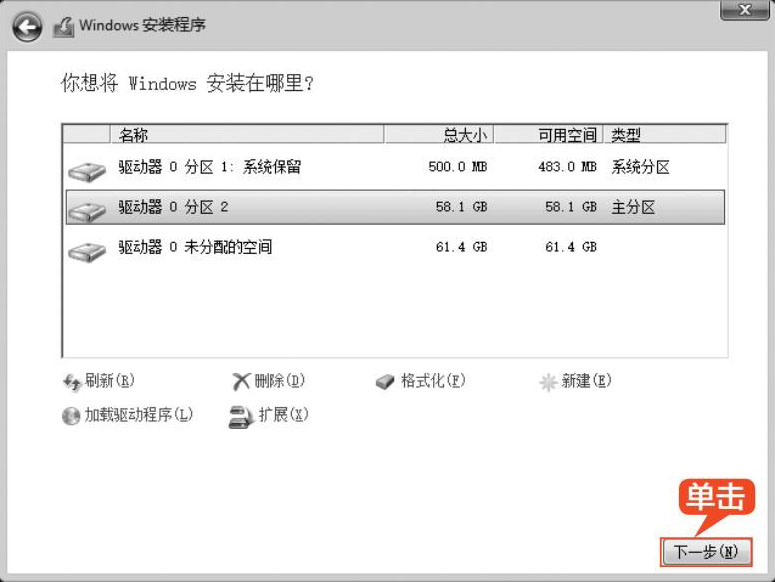
Task: Click drive icon for 驱动器 0 分区 2
Action: point(87,211)
